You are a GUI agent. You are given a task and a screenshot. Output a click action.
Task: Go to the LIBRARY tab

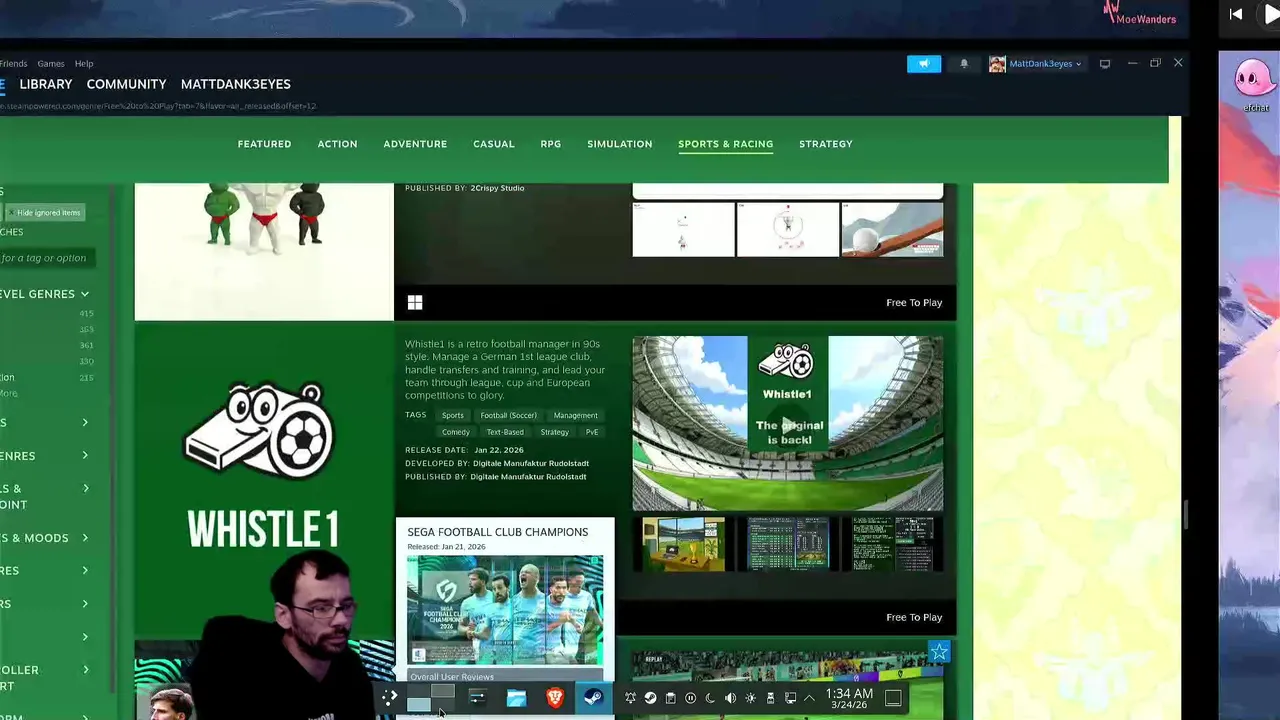coord(46,84)
